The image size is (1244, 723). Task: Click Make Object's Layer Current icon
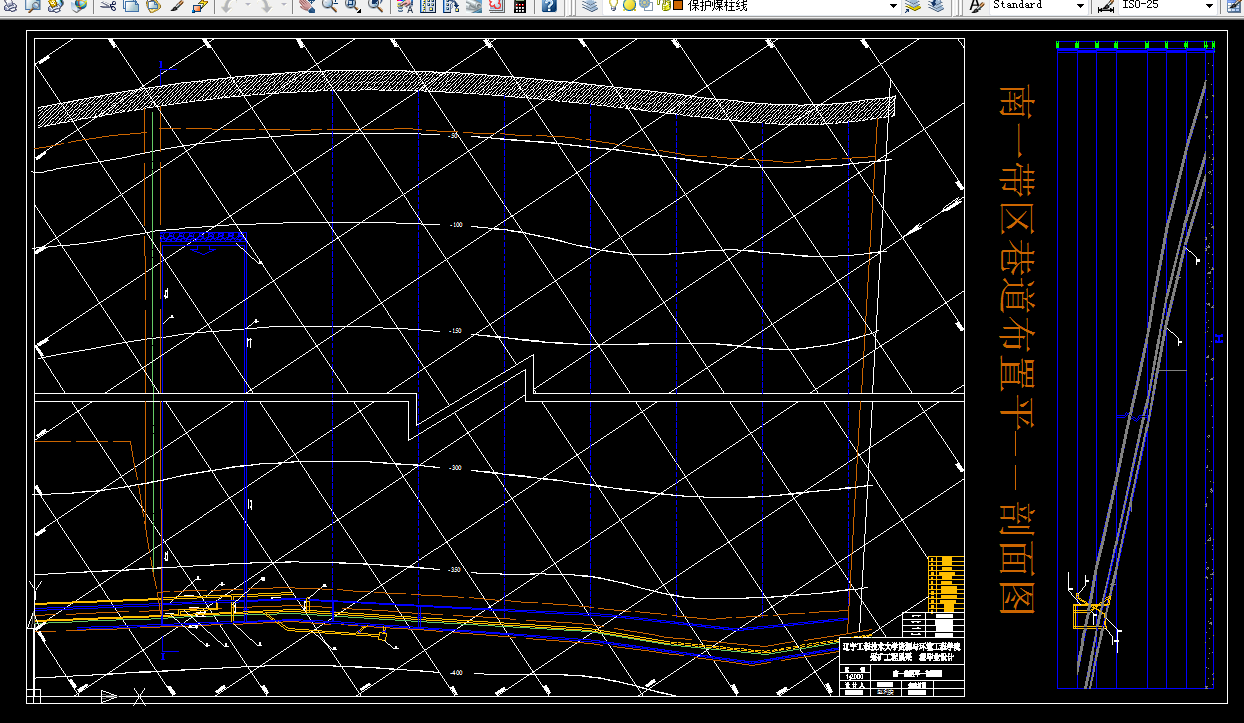pyautogui.click(x=911, y=5)
